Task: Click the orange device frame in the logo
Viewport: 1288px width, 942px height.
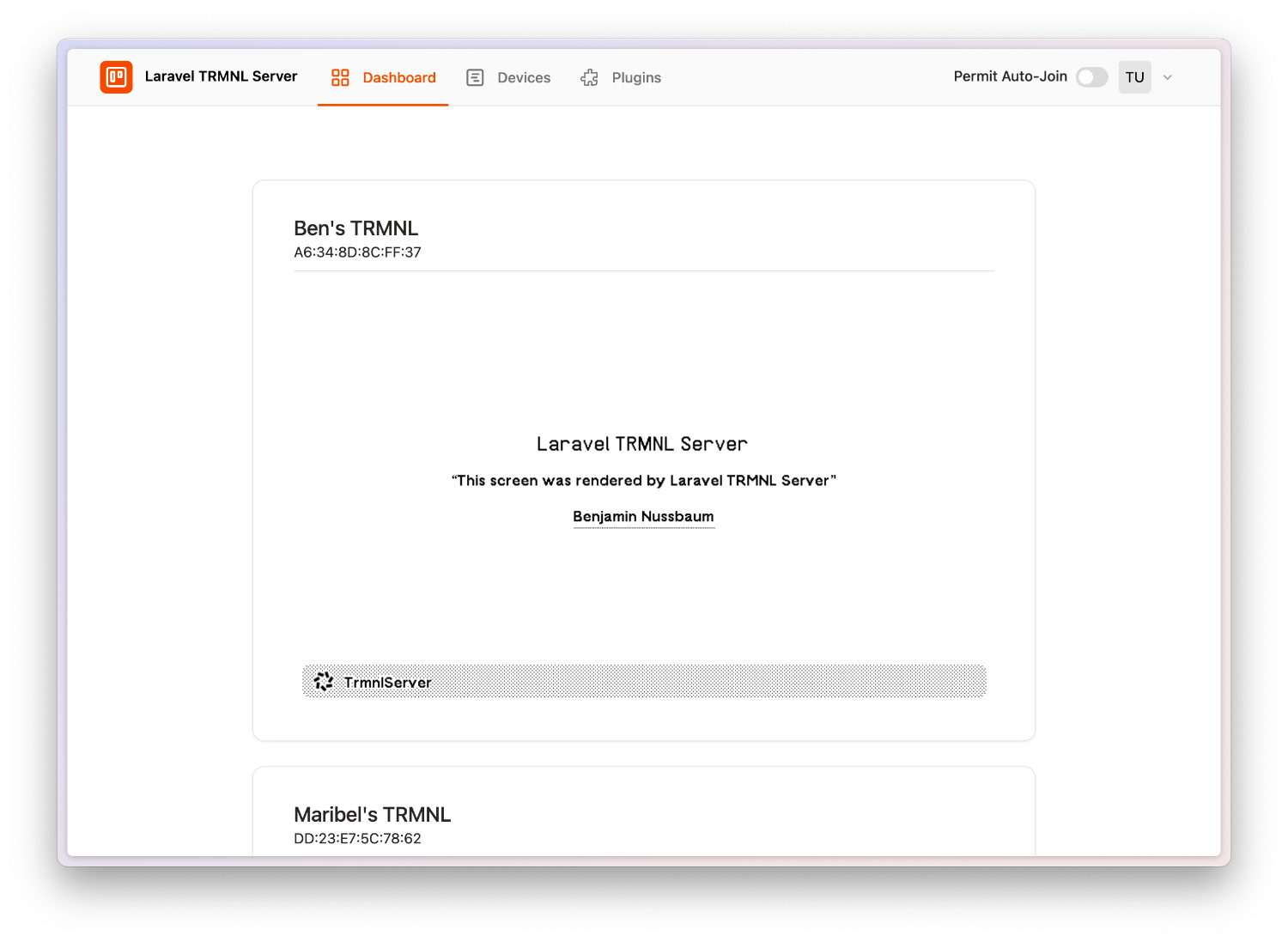Action: point(116,77)
